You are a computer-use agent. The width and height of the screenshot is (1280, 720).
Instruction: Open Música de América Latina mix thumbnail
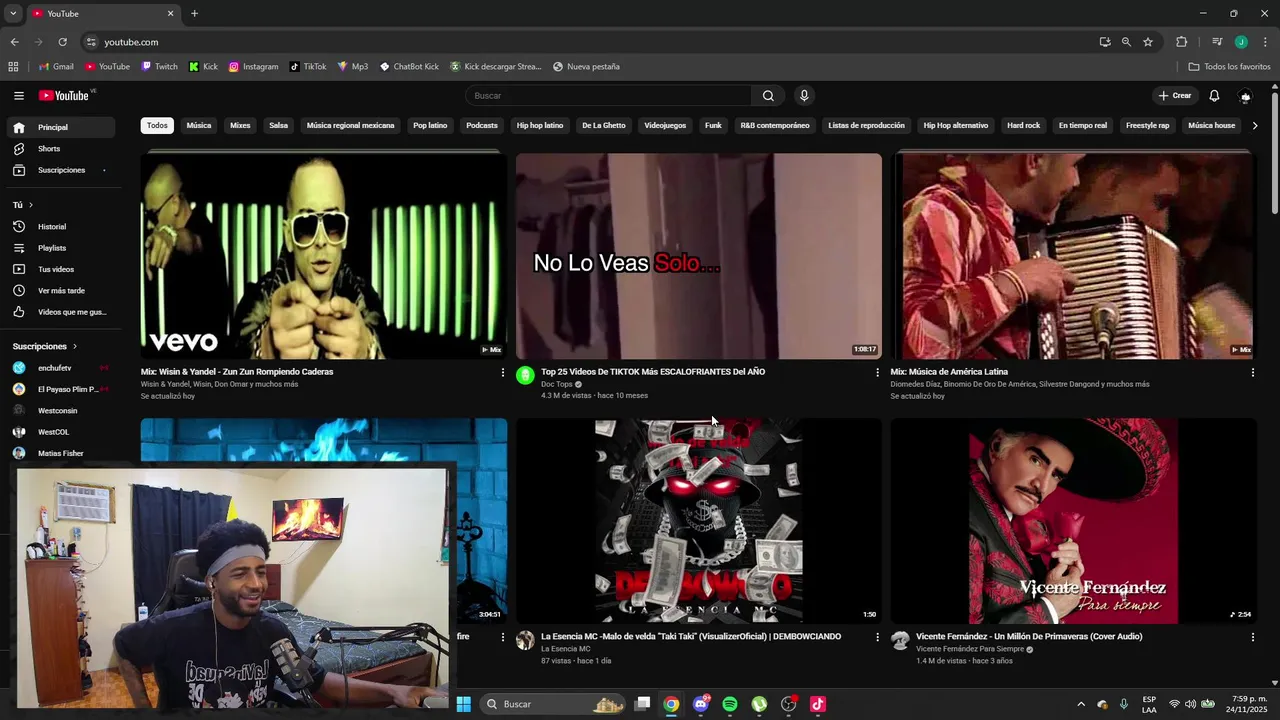tap(1072, 255)
